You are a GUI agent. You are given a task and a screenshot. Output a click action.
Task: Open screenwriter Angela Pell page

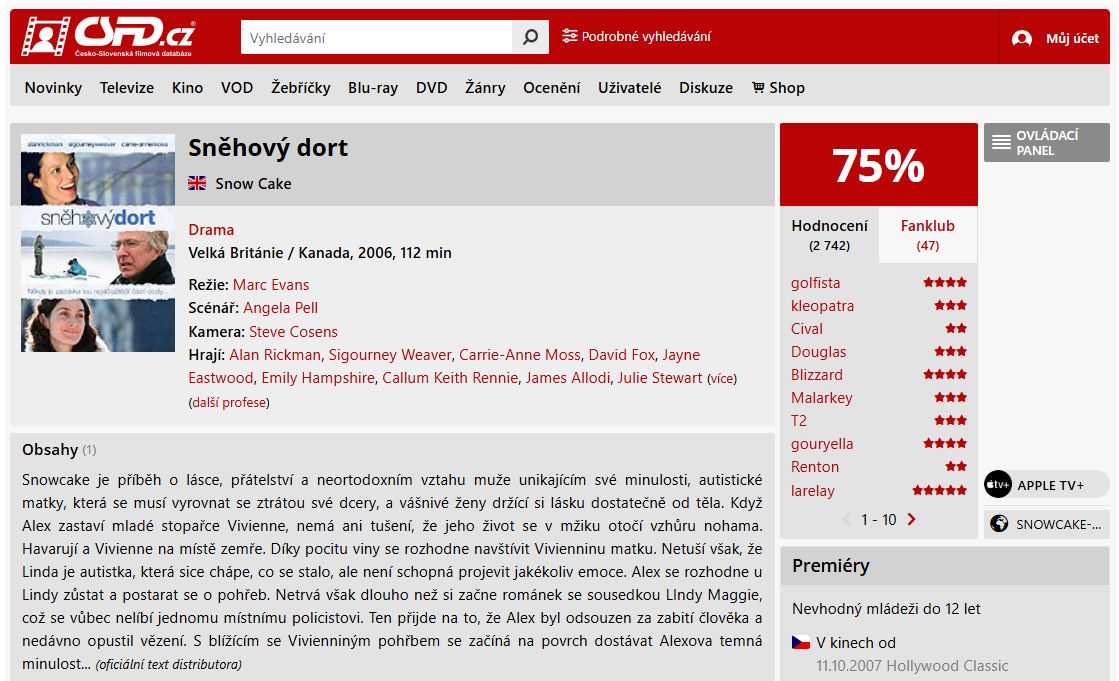coord(280,308)
